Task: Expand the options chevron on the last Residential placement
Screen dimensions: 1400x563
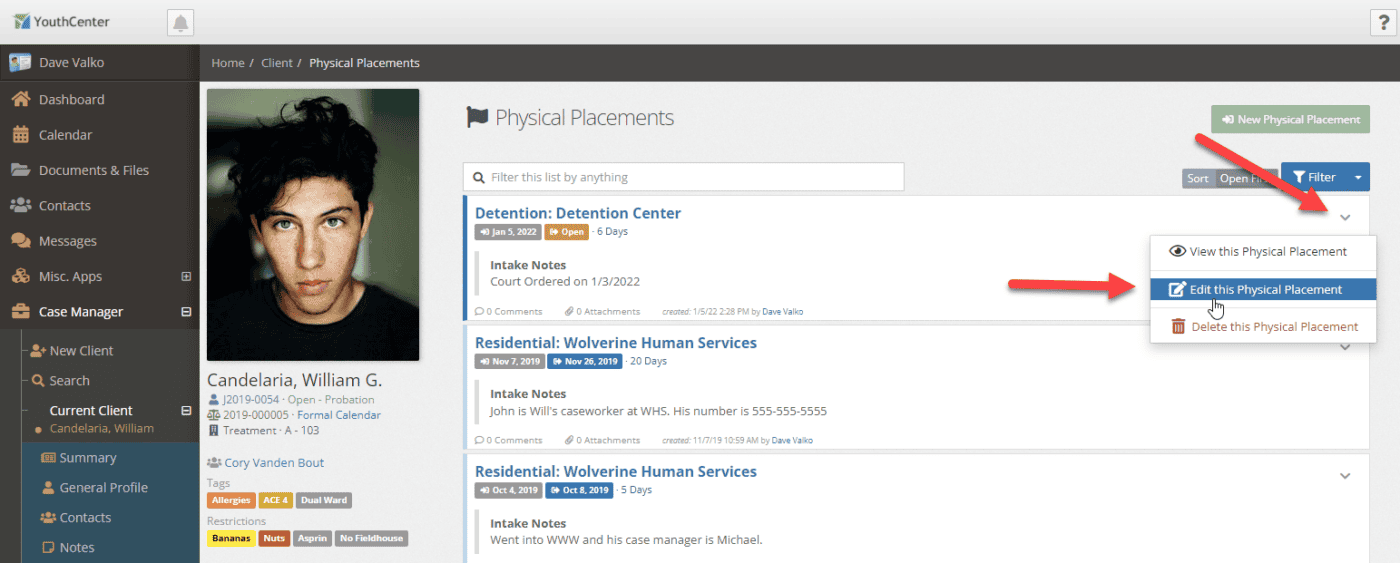Action: click(1345, 476)
